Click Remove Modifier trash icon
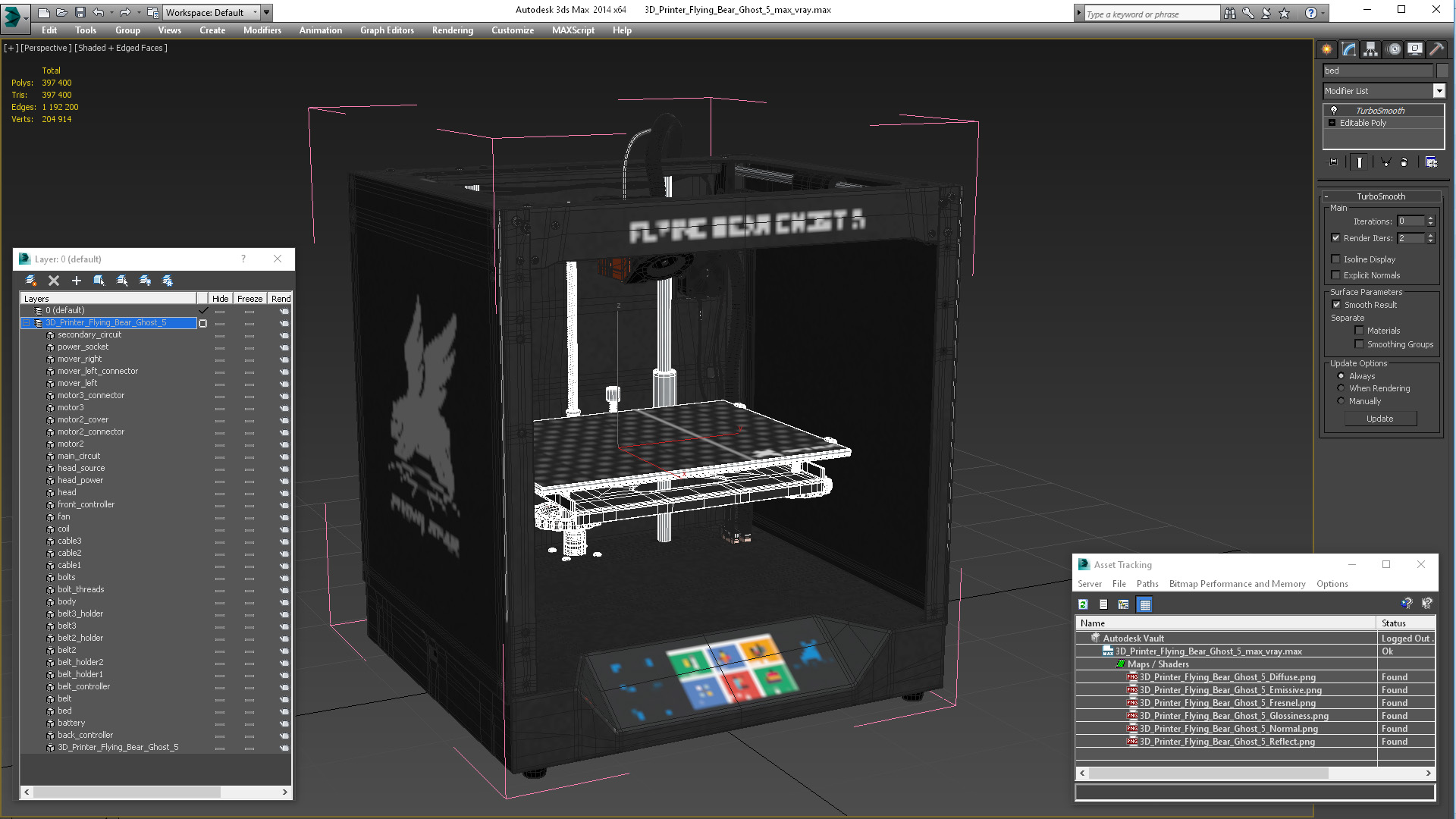The image size is (1456, 819). coord(1404,162)
